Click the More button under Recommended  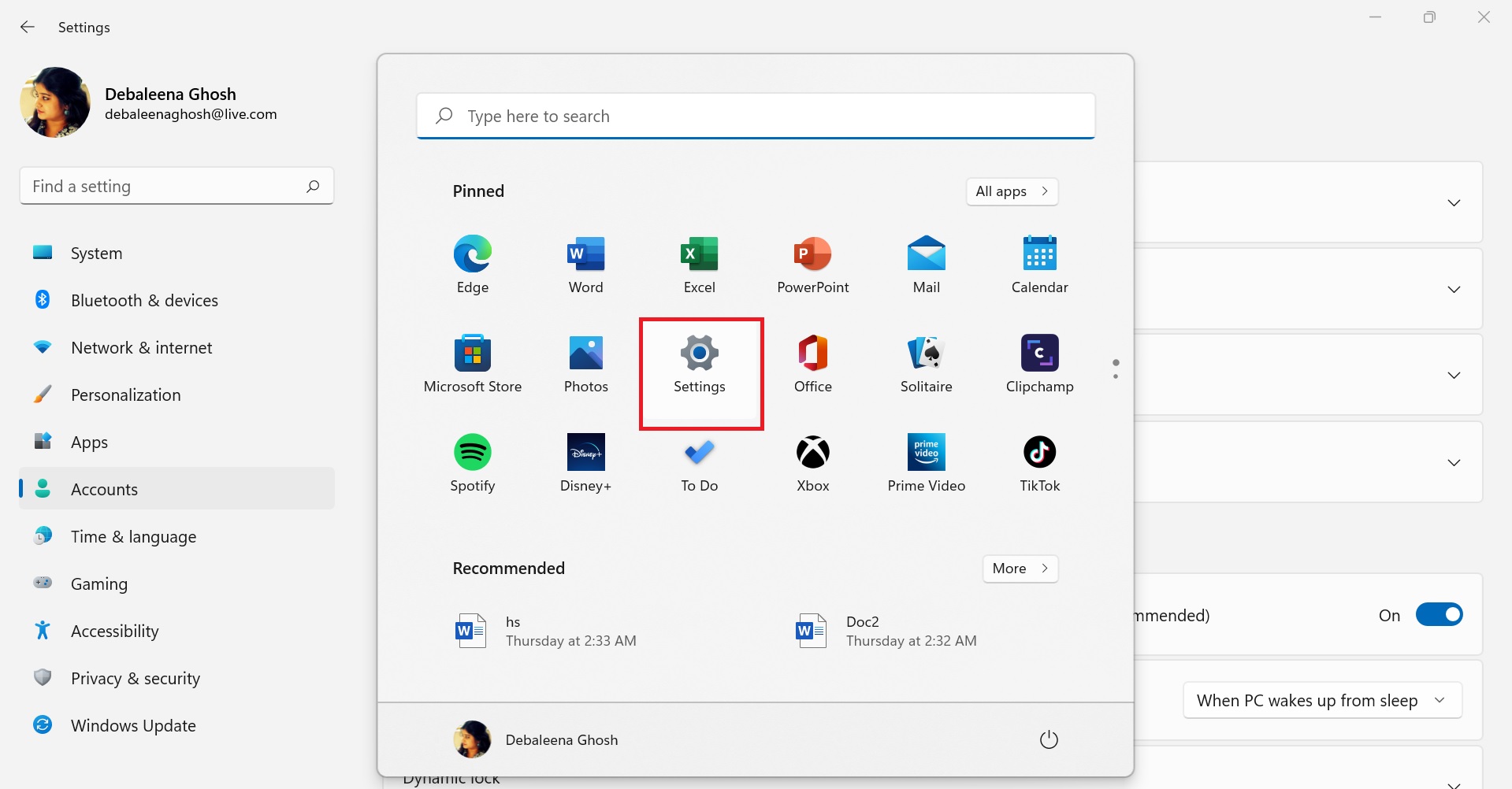[1020, 569]
